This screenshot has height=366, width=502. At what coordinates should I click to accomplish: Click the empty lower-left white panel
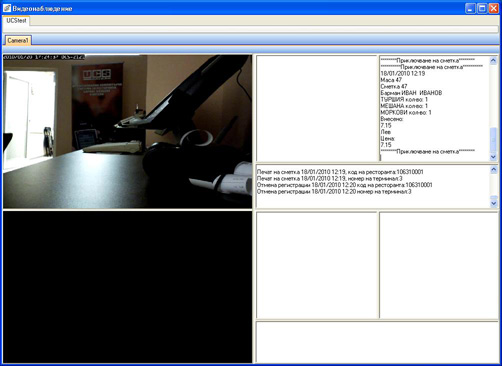[317, 265]
